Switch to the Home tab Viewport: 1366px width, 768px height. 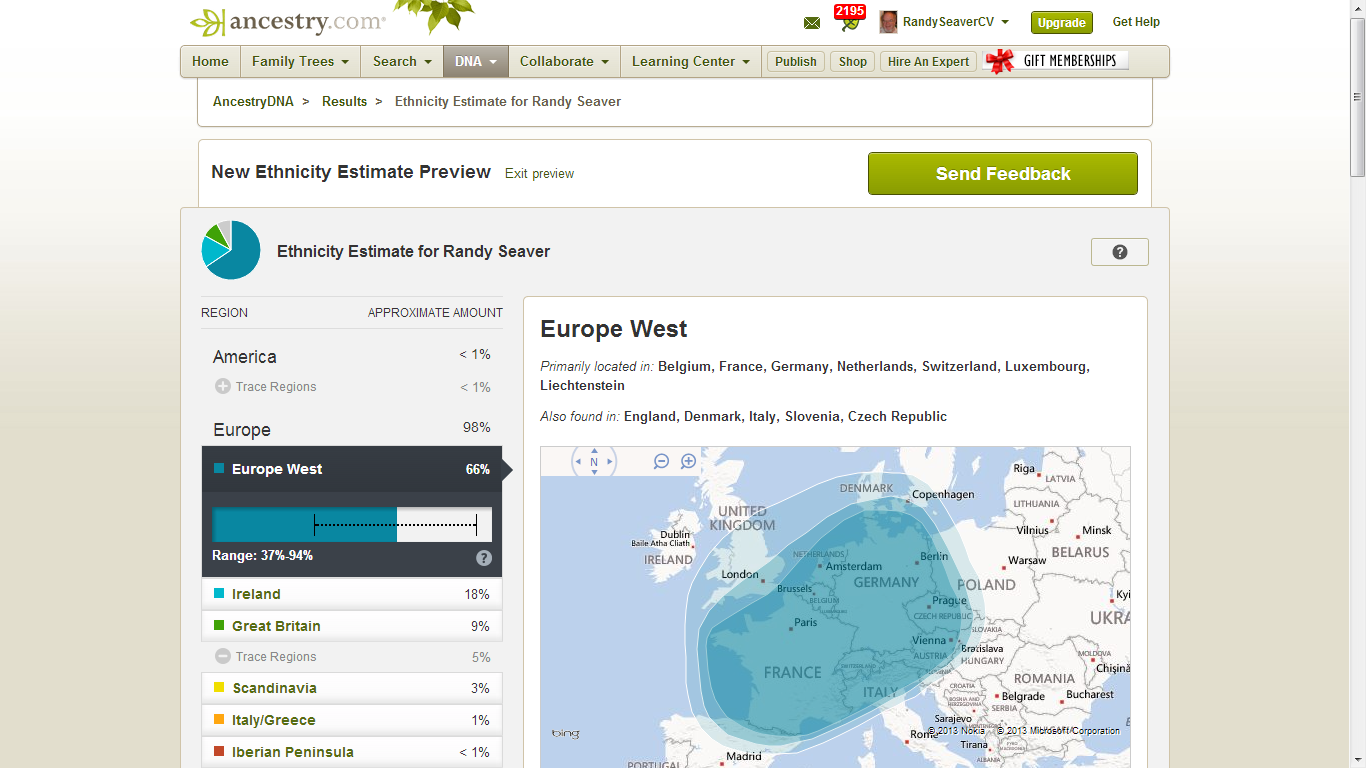[210, 61]
